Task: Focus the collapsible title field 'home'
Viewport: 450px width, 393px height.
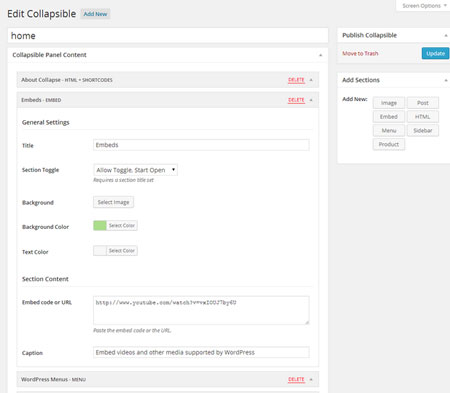Action: (x=168, y=35)
